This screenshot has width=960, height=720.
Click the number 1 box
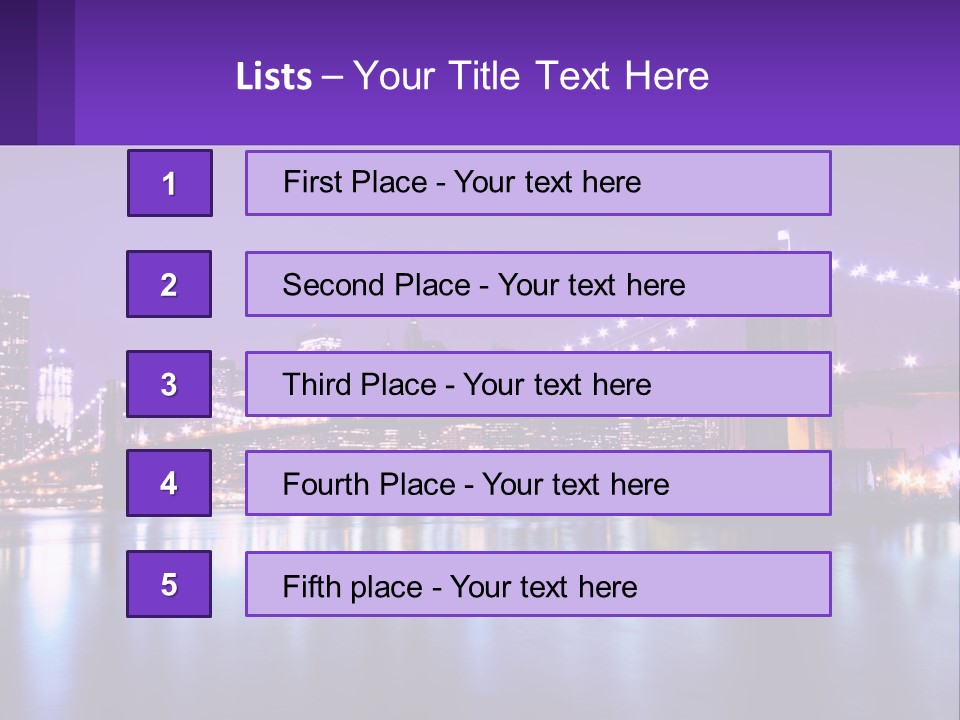[x=170, y=183]
